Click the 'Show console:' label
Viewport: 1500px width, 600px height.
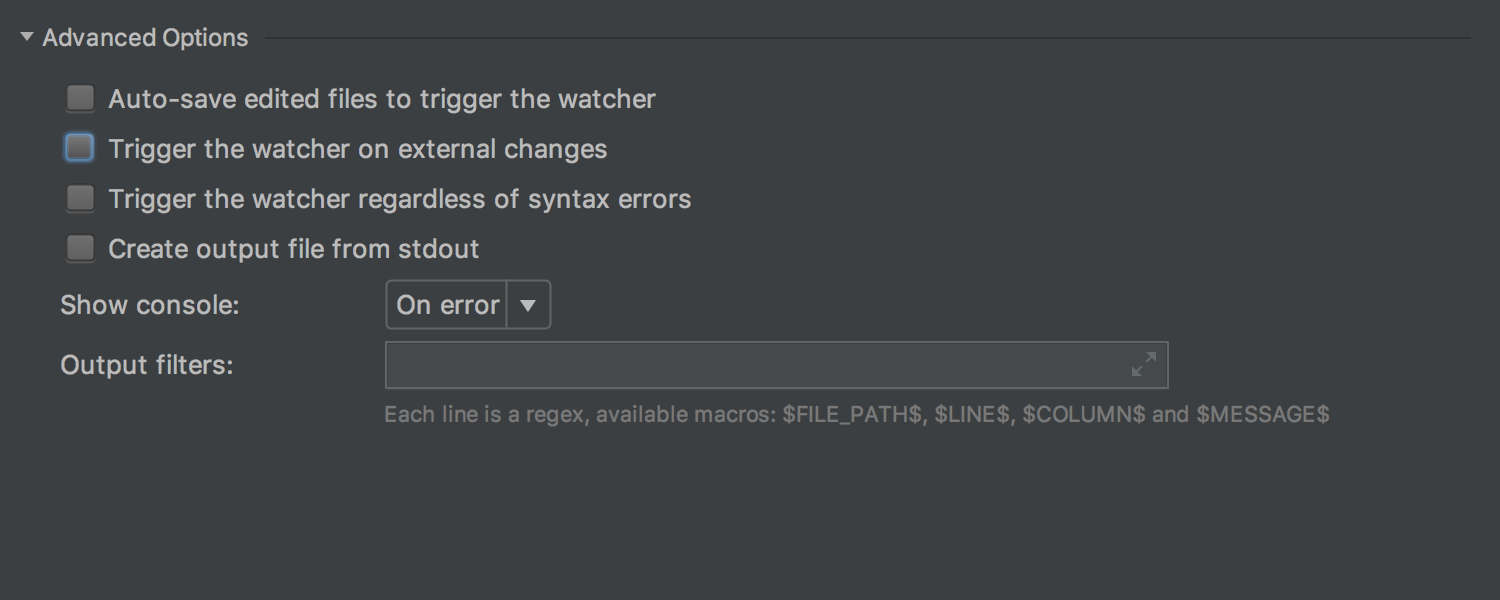150,305
